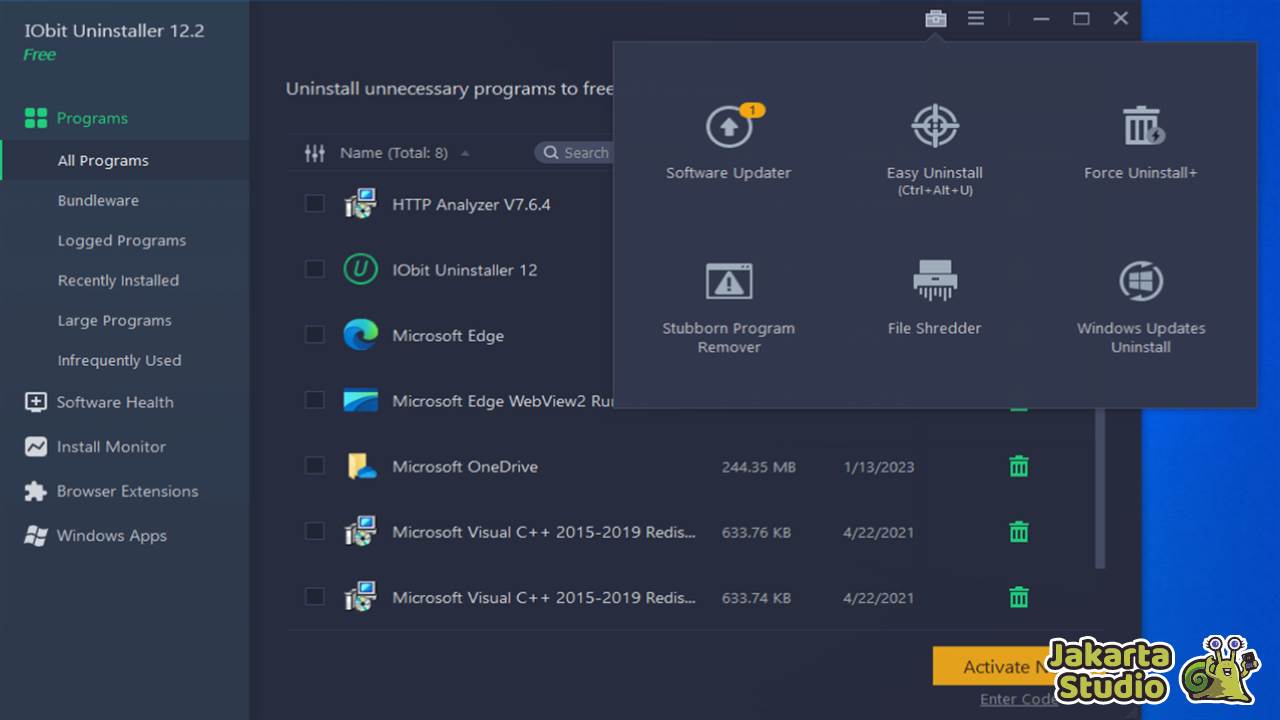The height and width of the screenshot is (720, 1280).
Task: Tick the Microsoft OneDrive checkbox
Action: click(314, 466)
